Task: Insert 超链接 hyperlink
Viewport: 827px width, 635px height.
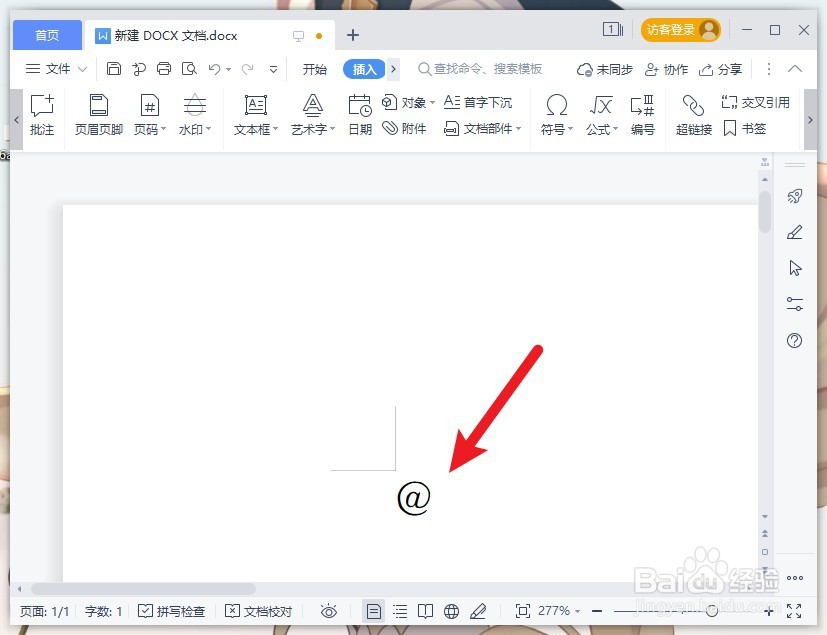Action: [694, 115]
